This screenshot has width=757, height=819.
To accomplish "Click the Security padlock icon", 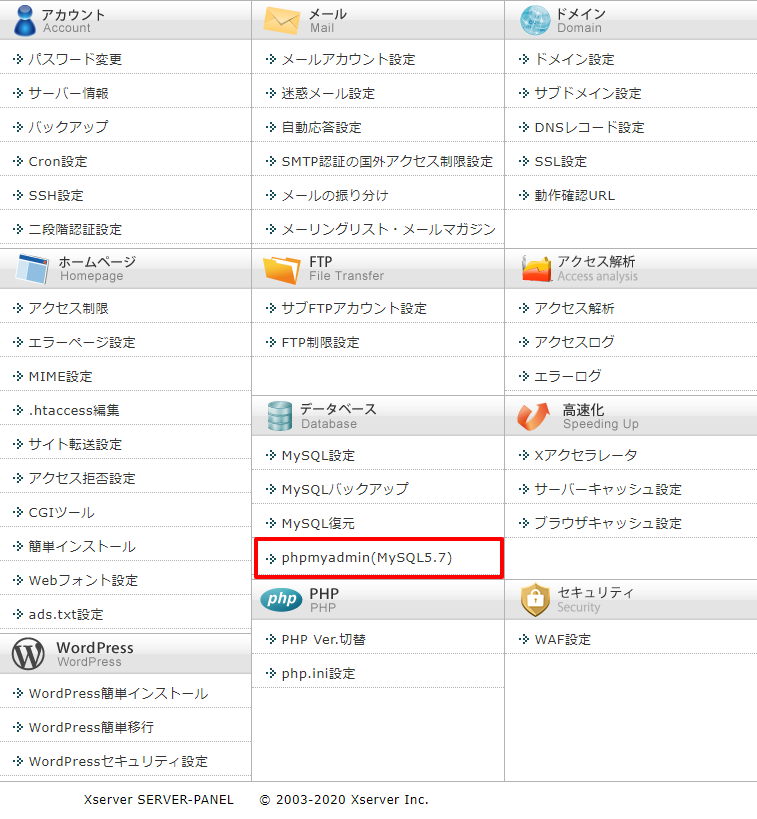I will click(x=535, y=600).
